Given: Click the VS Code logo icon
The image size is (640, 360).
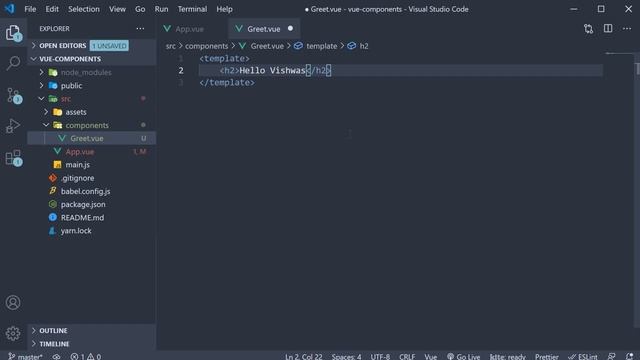Looking at the screenshot, I should coord(9,9).
